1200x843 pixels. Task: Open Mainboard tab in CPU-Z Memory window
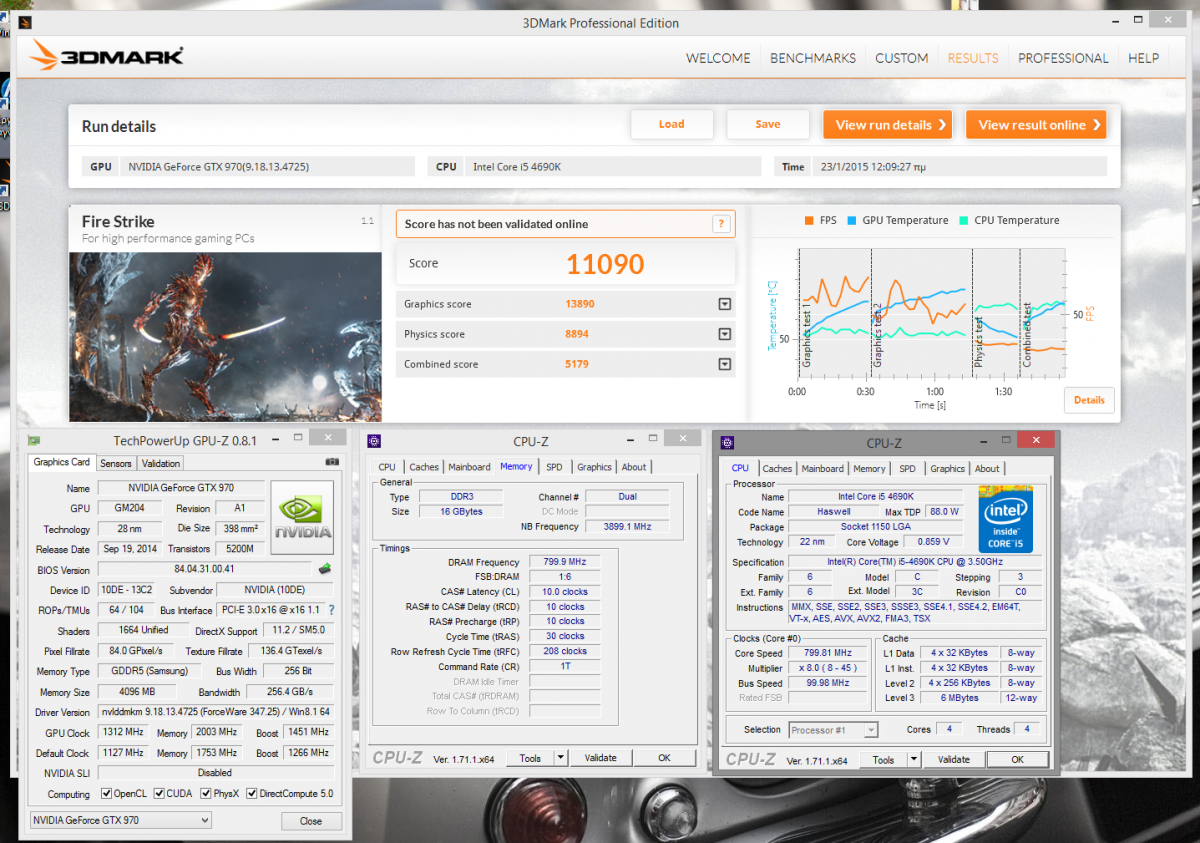click(x=469, y=467)
